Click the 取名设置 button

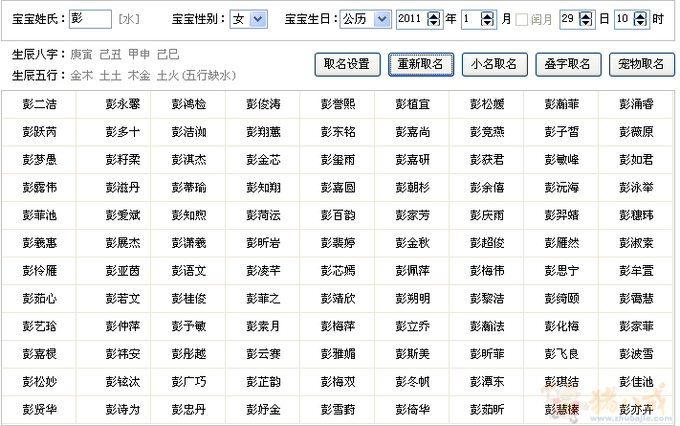tap(347, 64)
